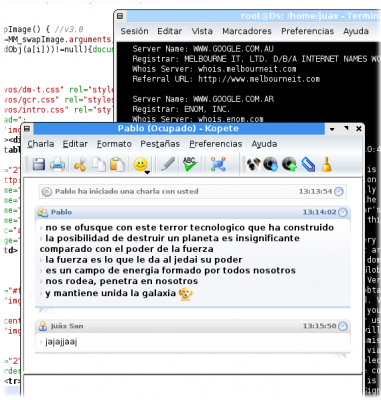Click 'vos/gcr.css' in code editor
This screenshot has height=400, width=381.
pos(32,100)
